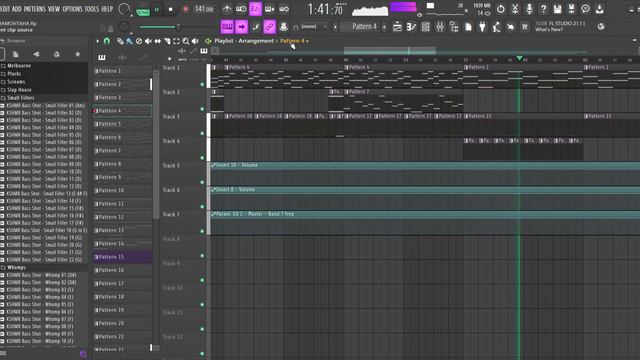Open the ADD menu
Viewport: 640px width, 360px height.
tap(17, 9)
